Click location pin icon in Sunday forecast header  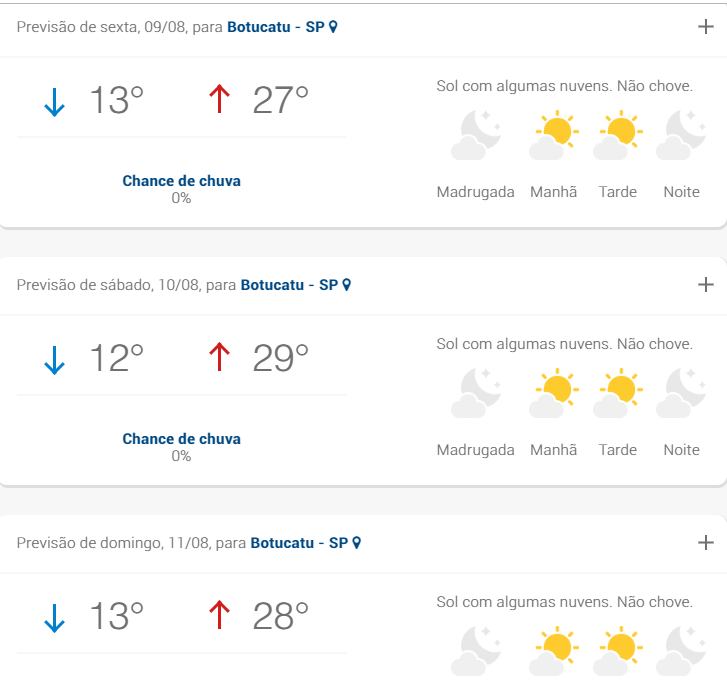(357, 542)
